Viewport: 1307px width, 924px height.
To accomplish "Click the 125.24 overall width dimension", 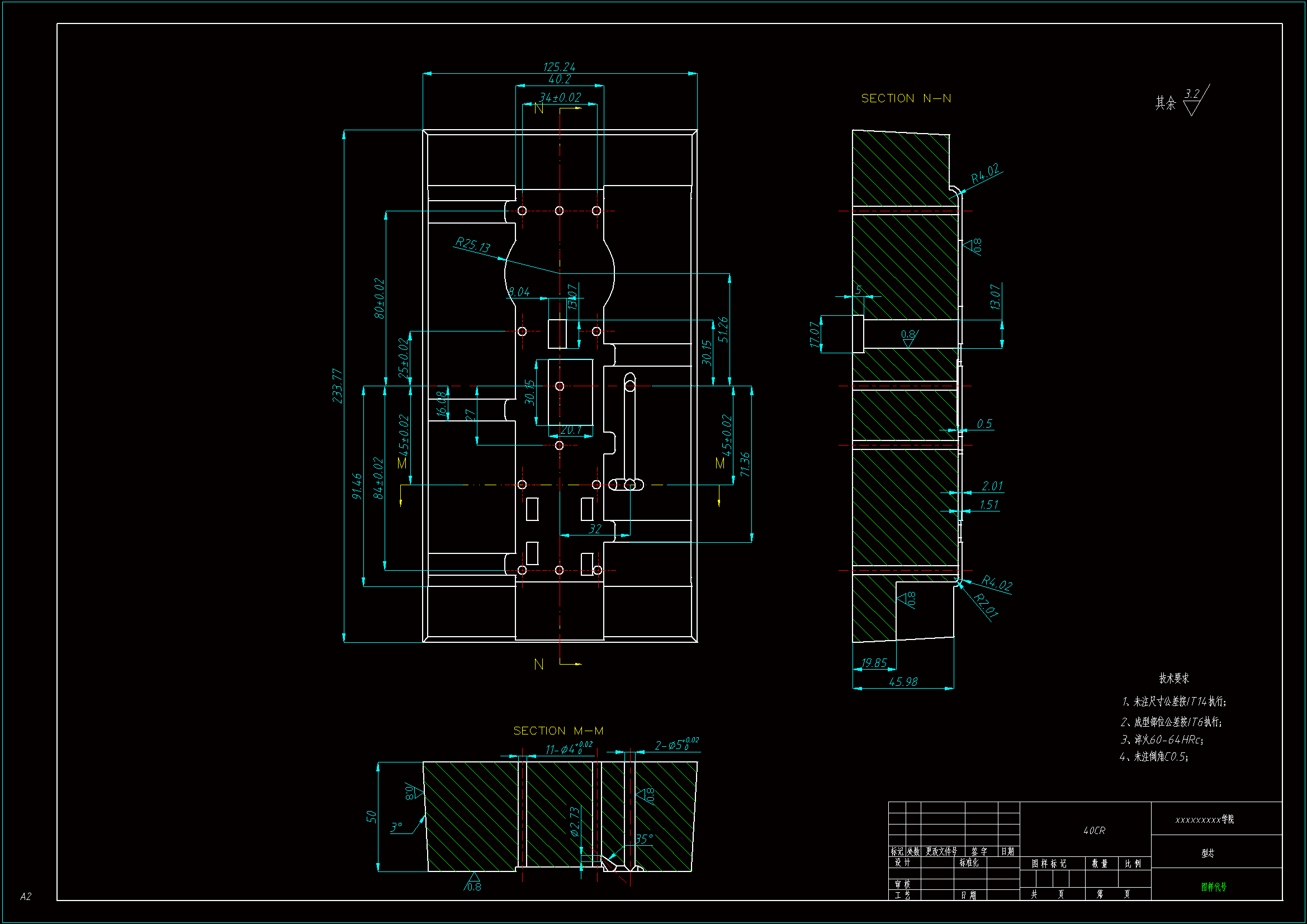I will pyautogui.click(x=559, y=67).
